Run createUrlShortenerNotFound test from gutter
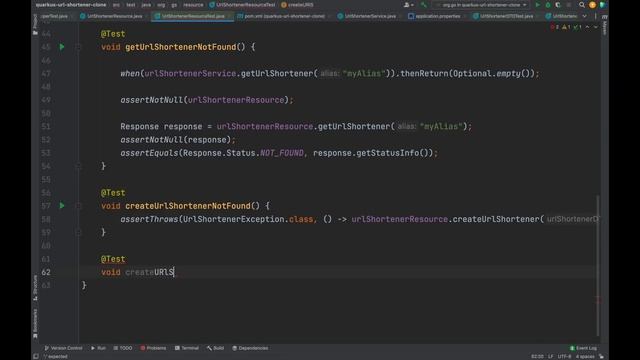This screenshot has width=640, height=360. coord(62,206)
